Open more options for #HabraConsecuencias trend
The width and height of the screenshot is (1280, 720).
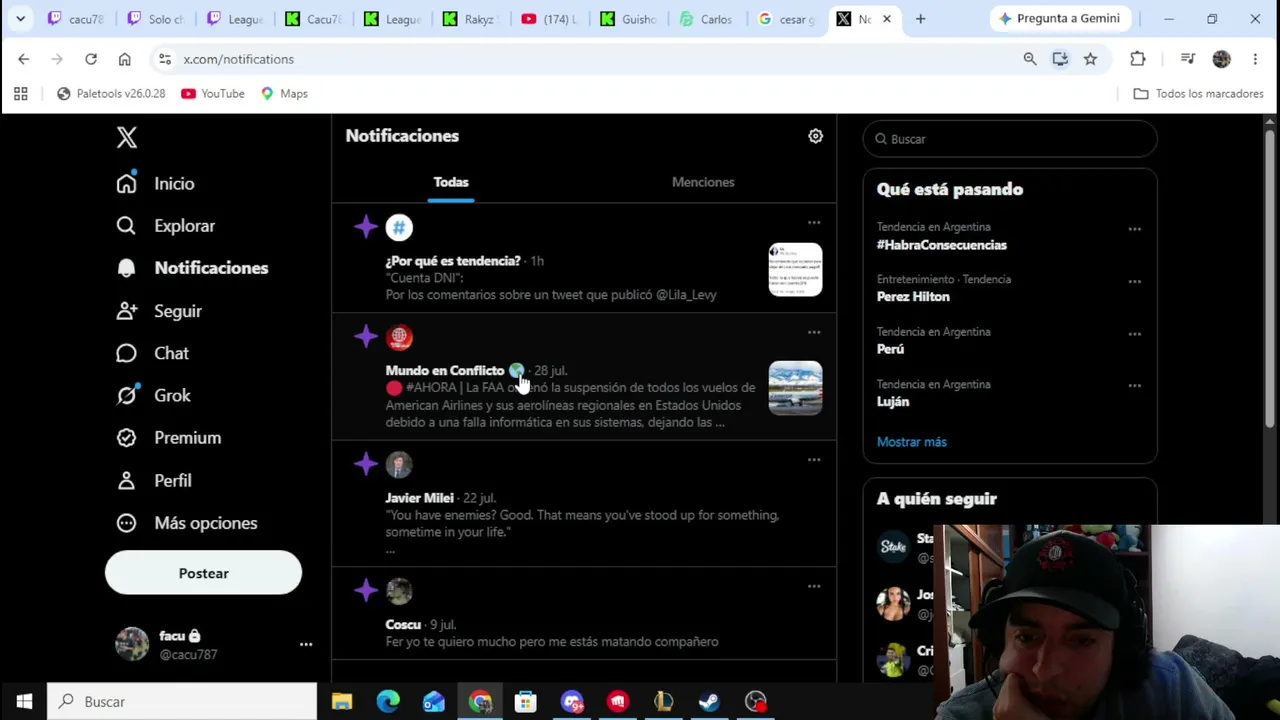pos(1134,229)
